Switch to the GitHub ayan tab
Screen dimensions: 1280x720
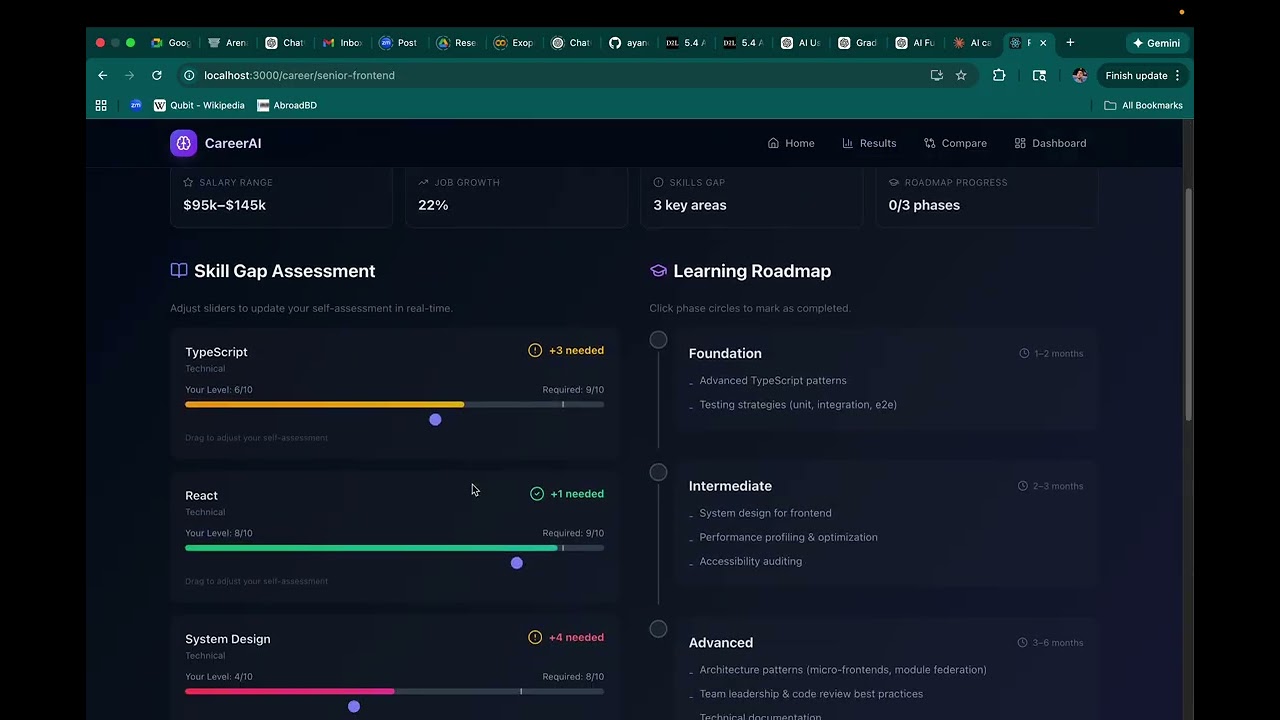tap(630, 43)
